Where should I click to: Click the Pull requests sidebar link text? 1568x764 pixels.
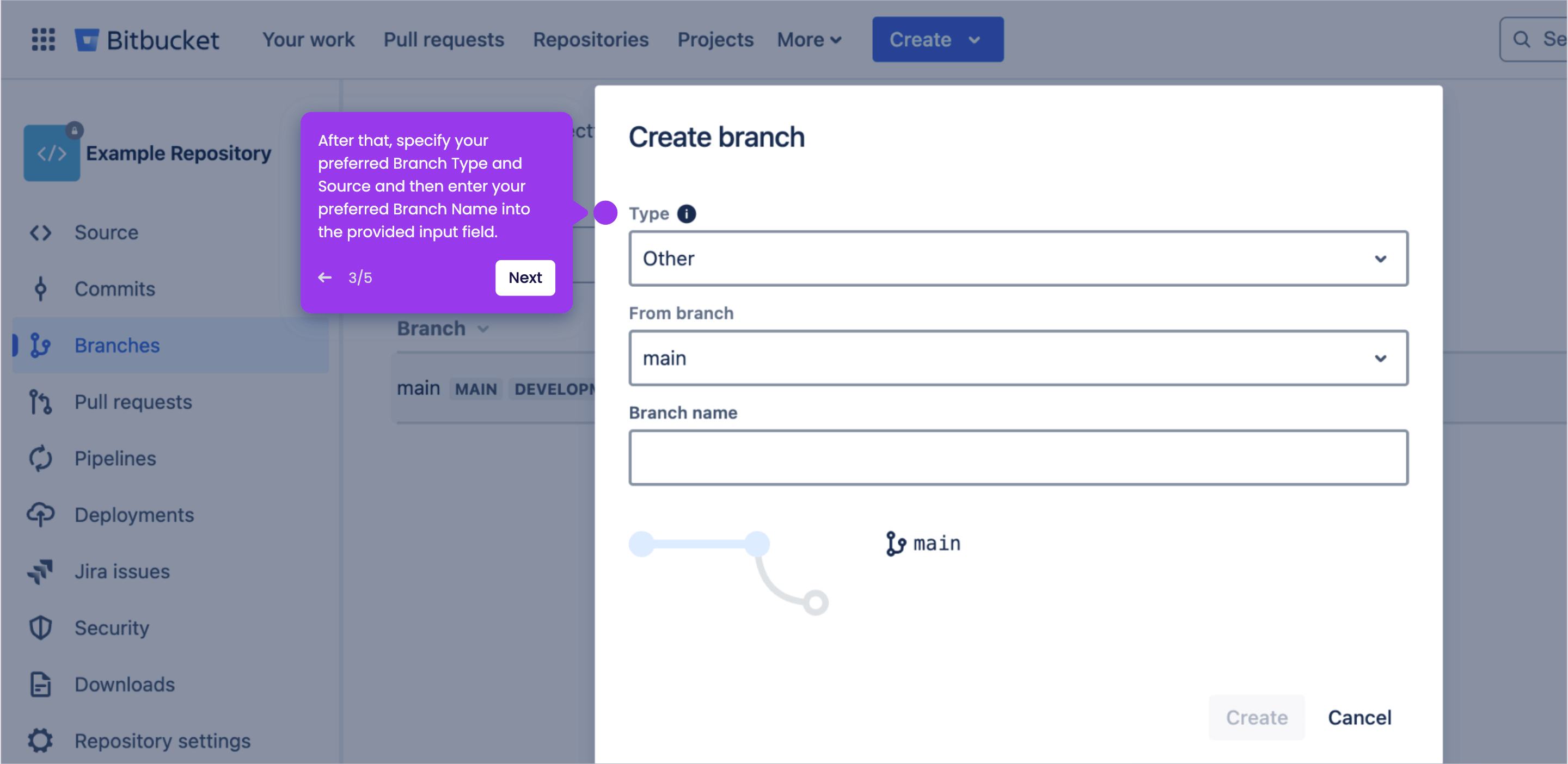coord(133,402)
